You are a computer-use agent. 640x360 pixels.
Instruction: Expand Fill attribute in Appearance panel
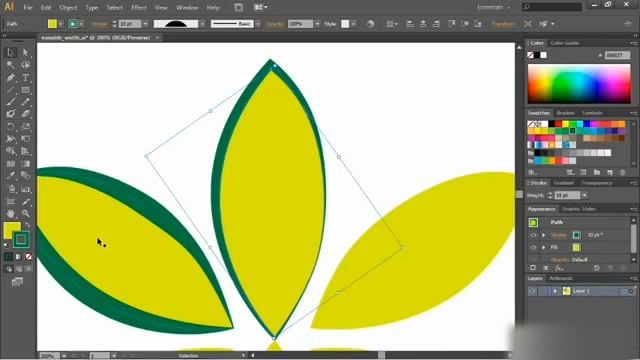coord(543,248)
